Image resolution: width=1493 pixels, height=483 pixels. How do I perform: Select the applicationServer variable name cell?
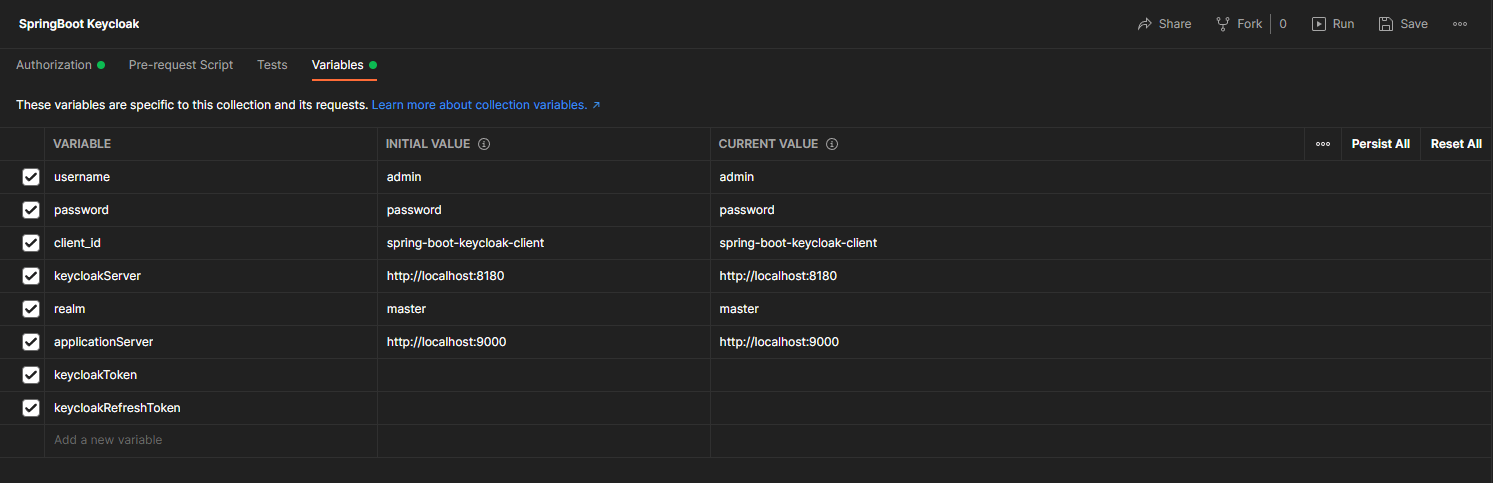[x=211, y=342]
